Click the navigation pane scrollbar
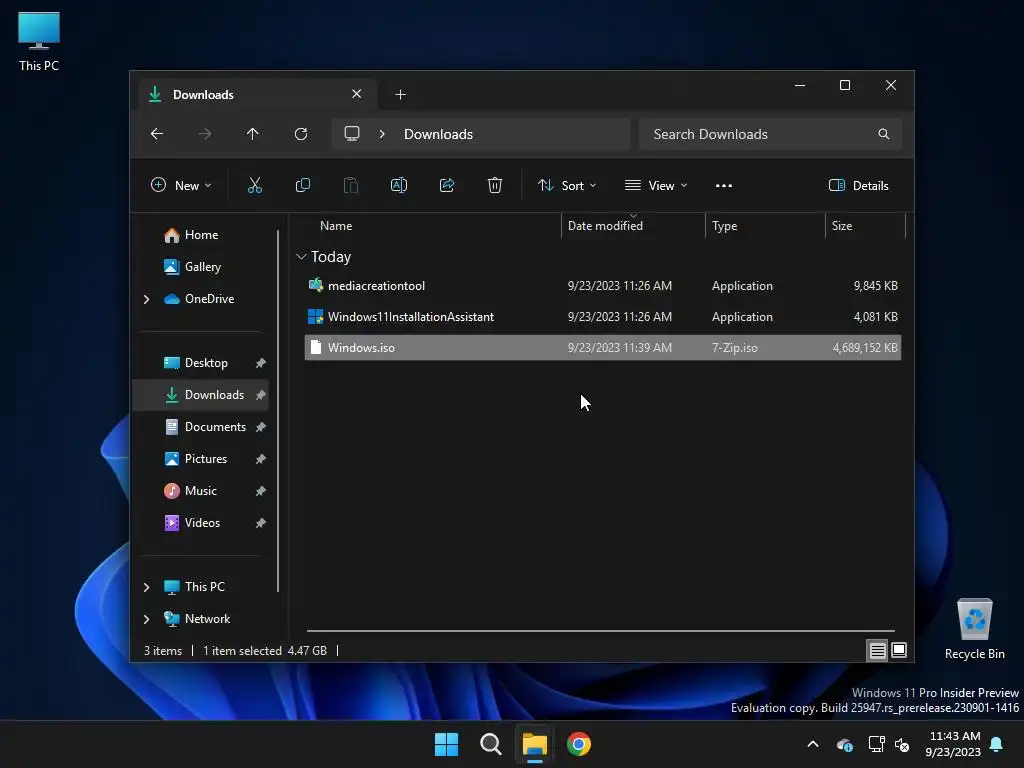This screenshot has height=768, width=1024. [278, 411]
